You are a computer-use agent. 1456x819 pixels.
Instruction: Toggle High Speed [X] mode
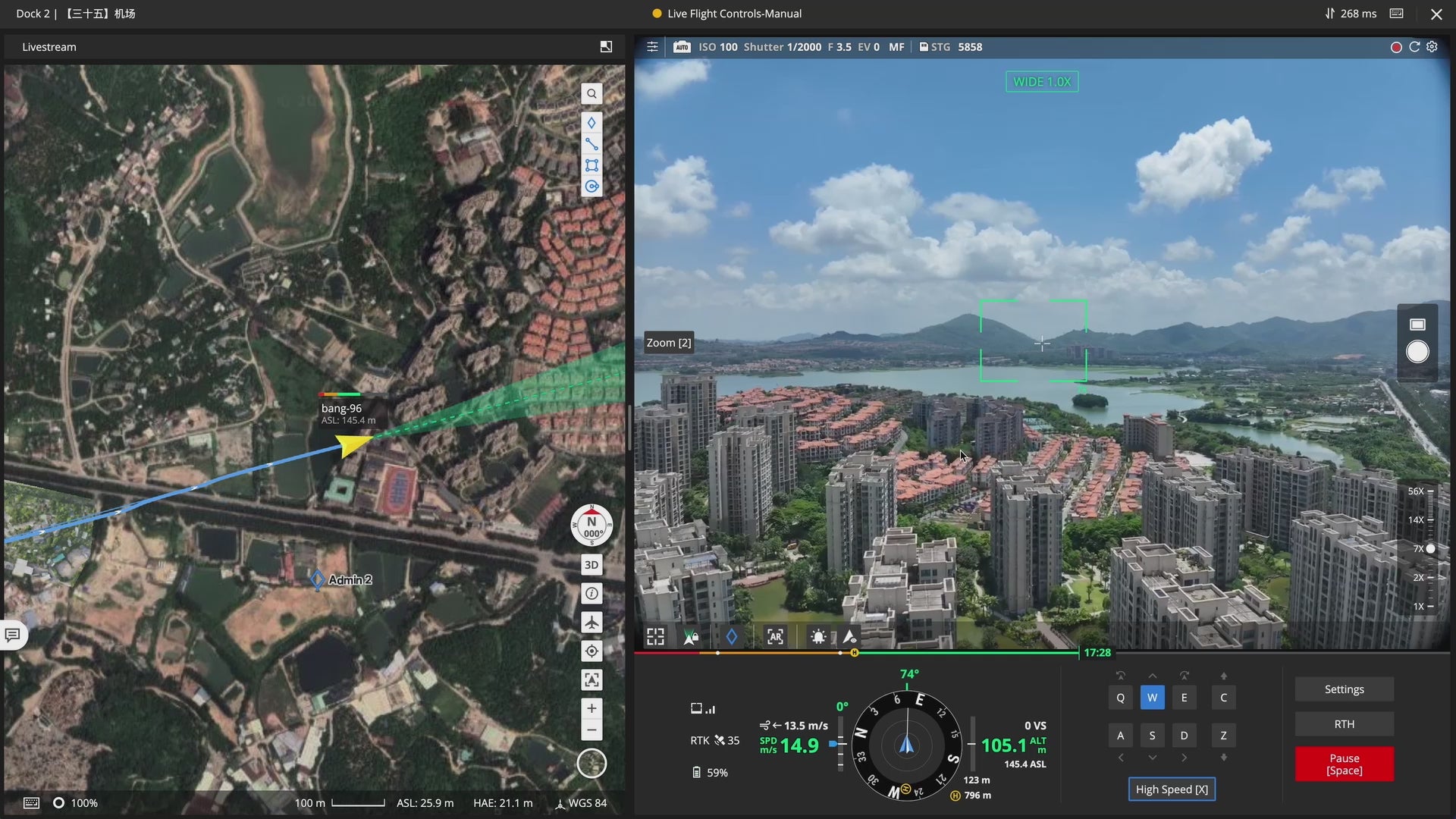coord(1172,789)
